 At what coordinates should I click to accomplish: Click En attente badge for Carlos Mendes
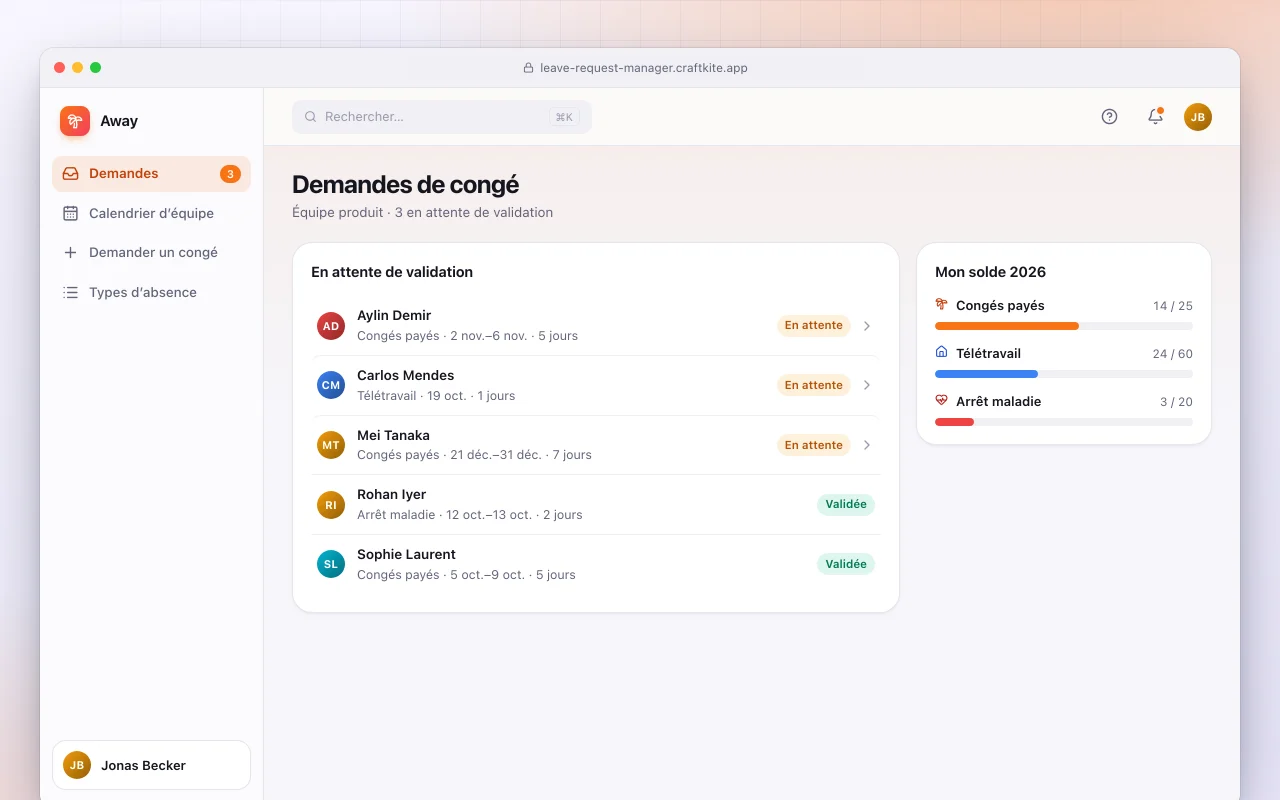pyautogui.click(x=814, y=385)
